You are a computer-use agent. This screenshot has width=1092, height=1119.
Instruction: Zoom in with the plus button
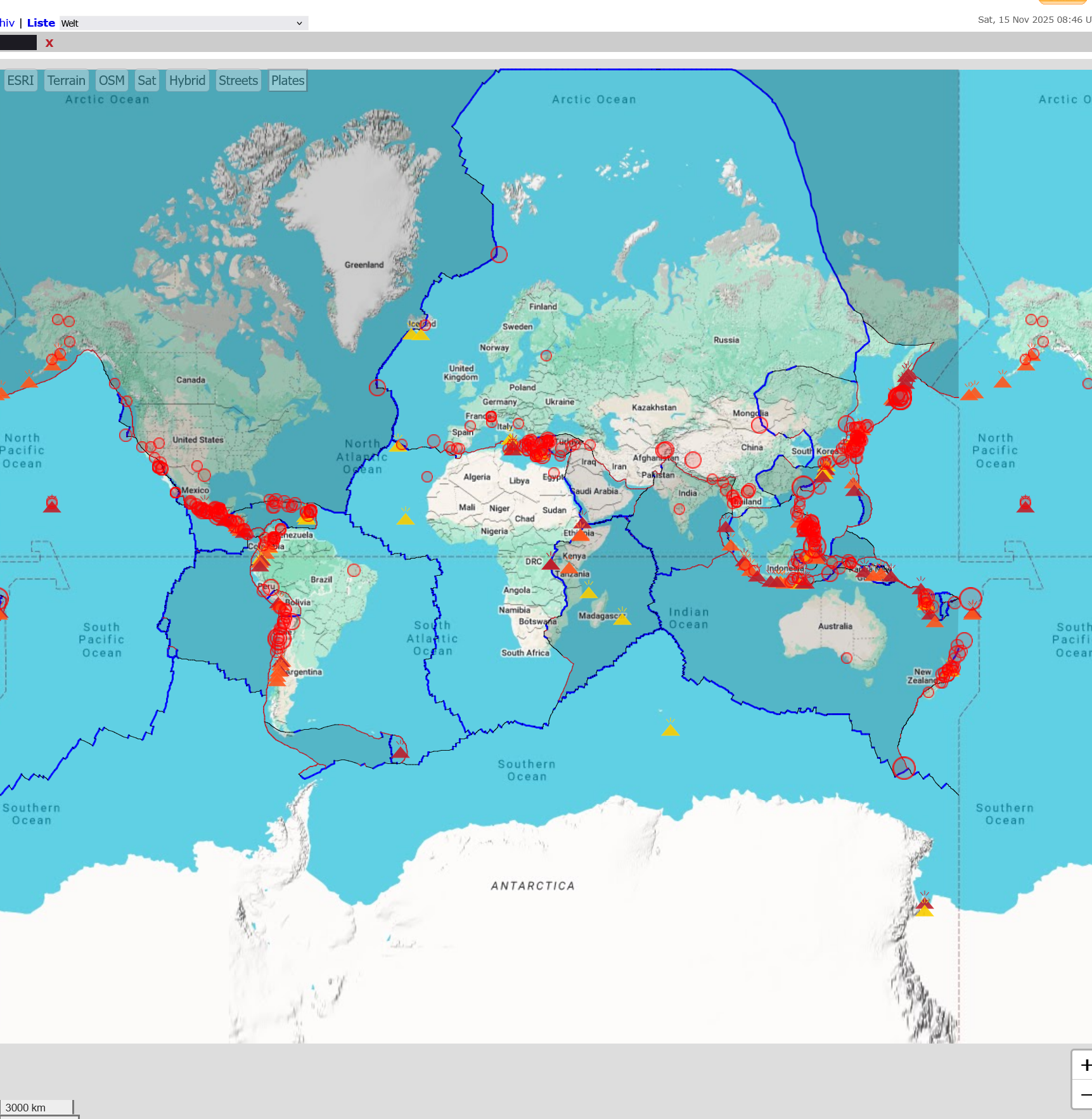click(1084, 1065)
